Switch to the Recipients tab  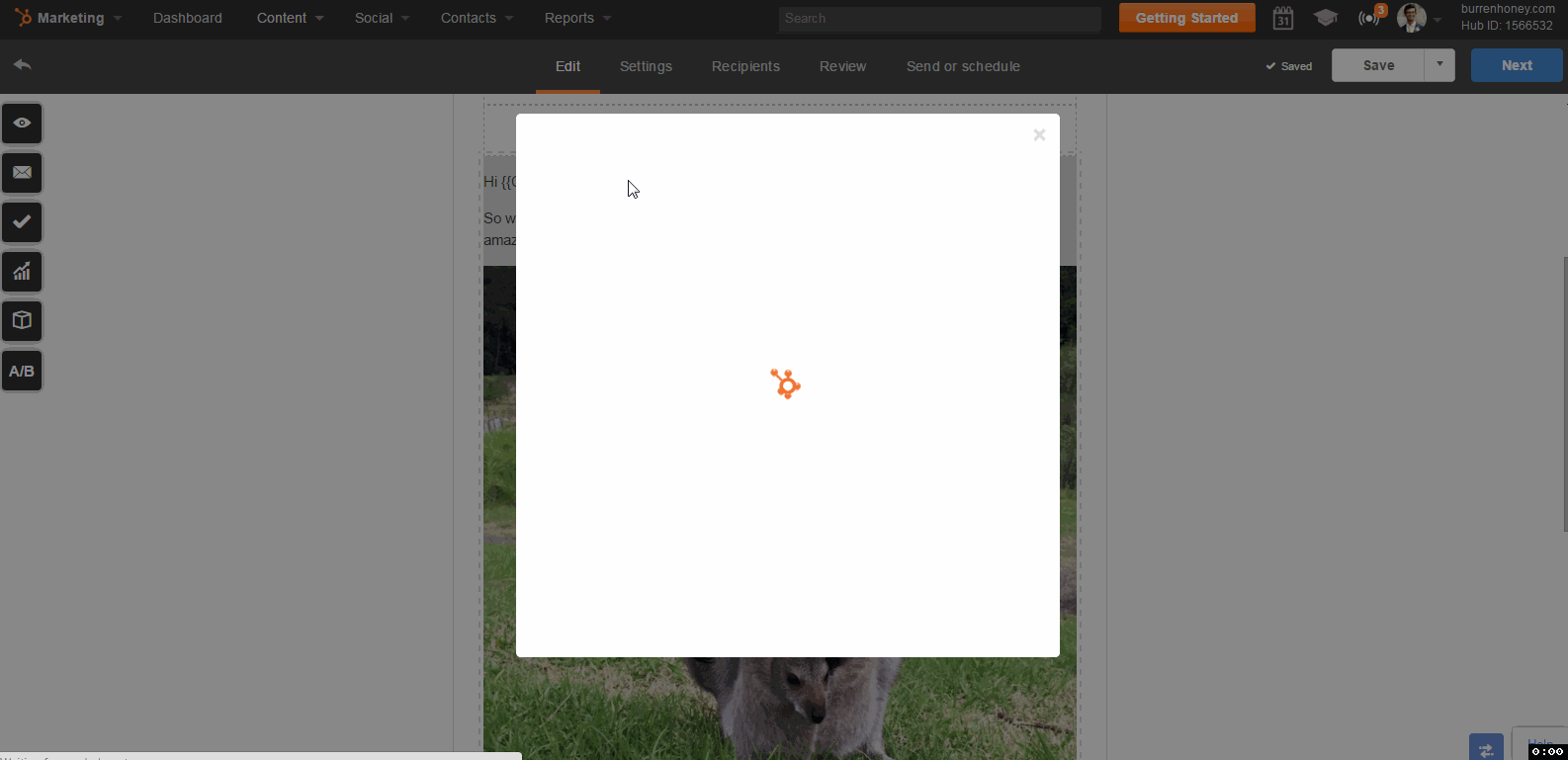click(x=745, y=66)
